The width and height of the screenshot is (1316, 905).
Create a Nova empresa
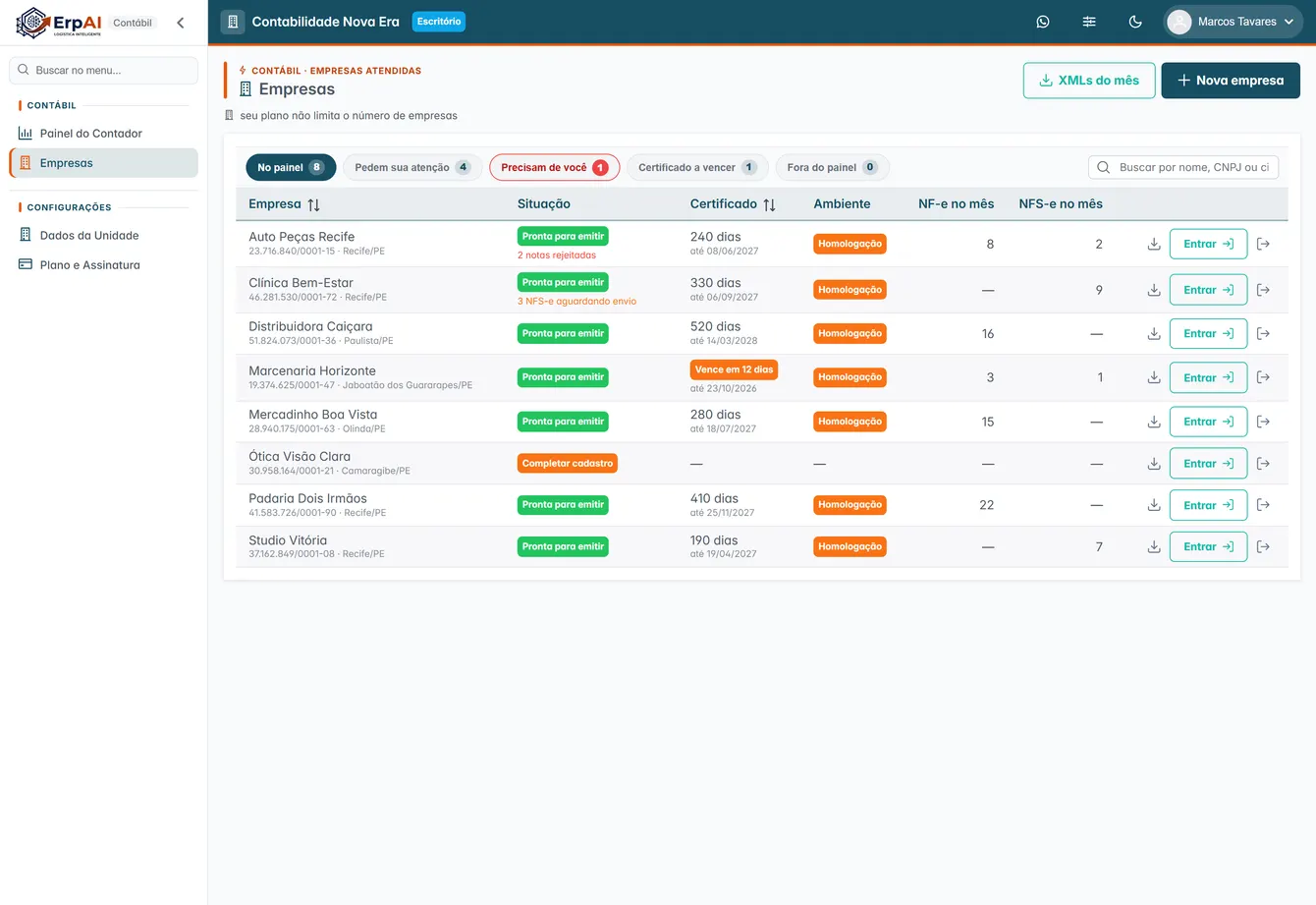point(1231,81)
